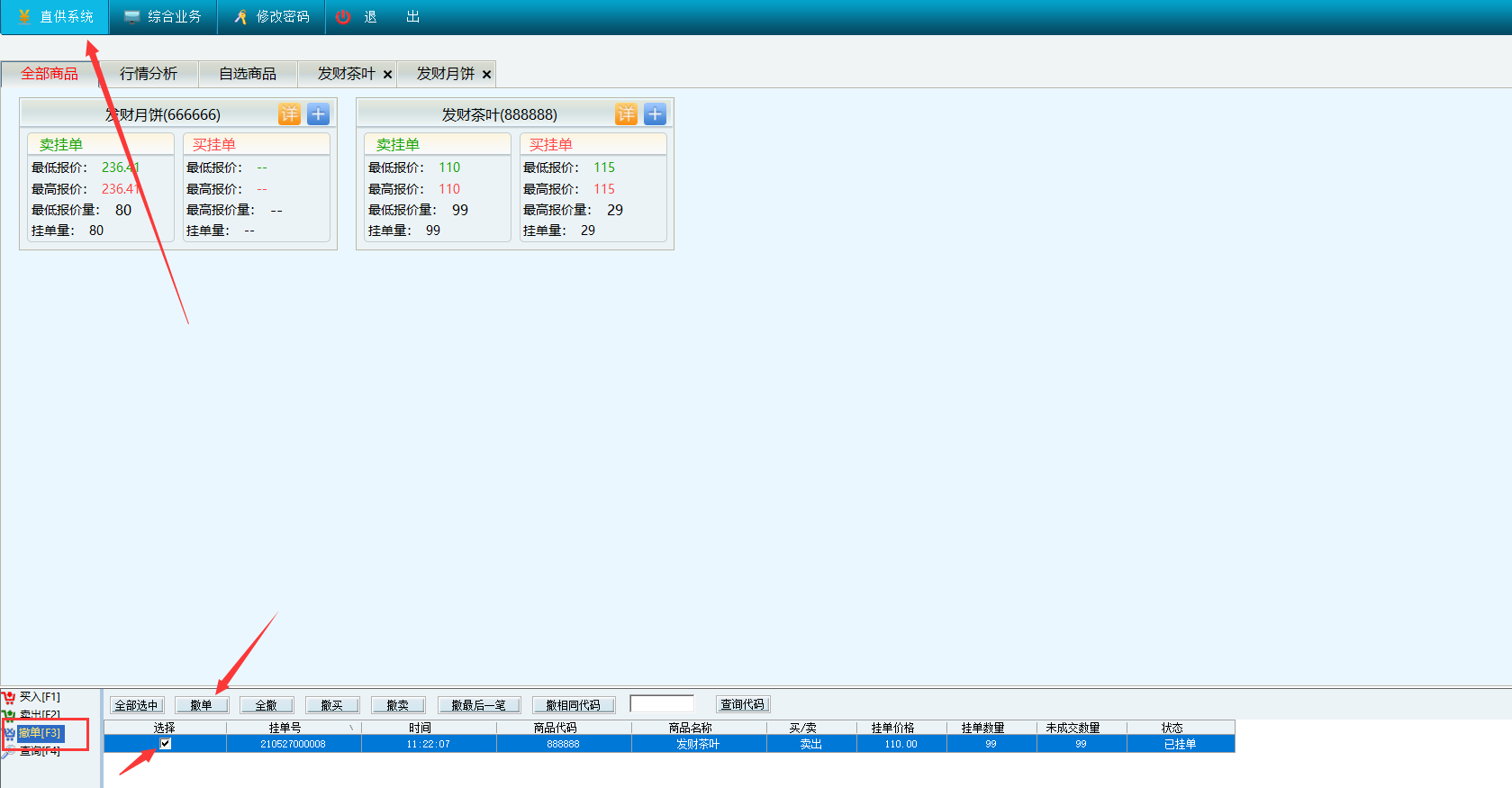Viewport: 1512px width, 788px height.
Task: Switch to the 自选商品 tab
Action: 248,74
